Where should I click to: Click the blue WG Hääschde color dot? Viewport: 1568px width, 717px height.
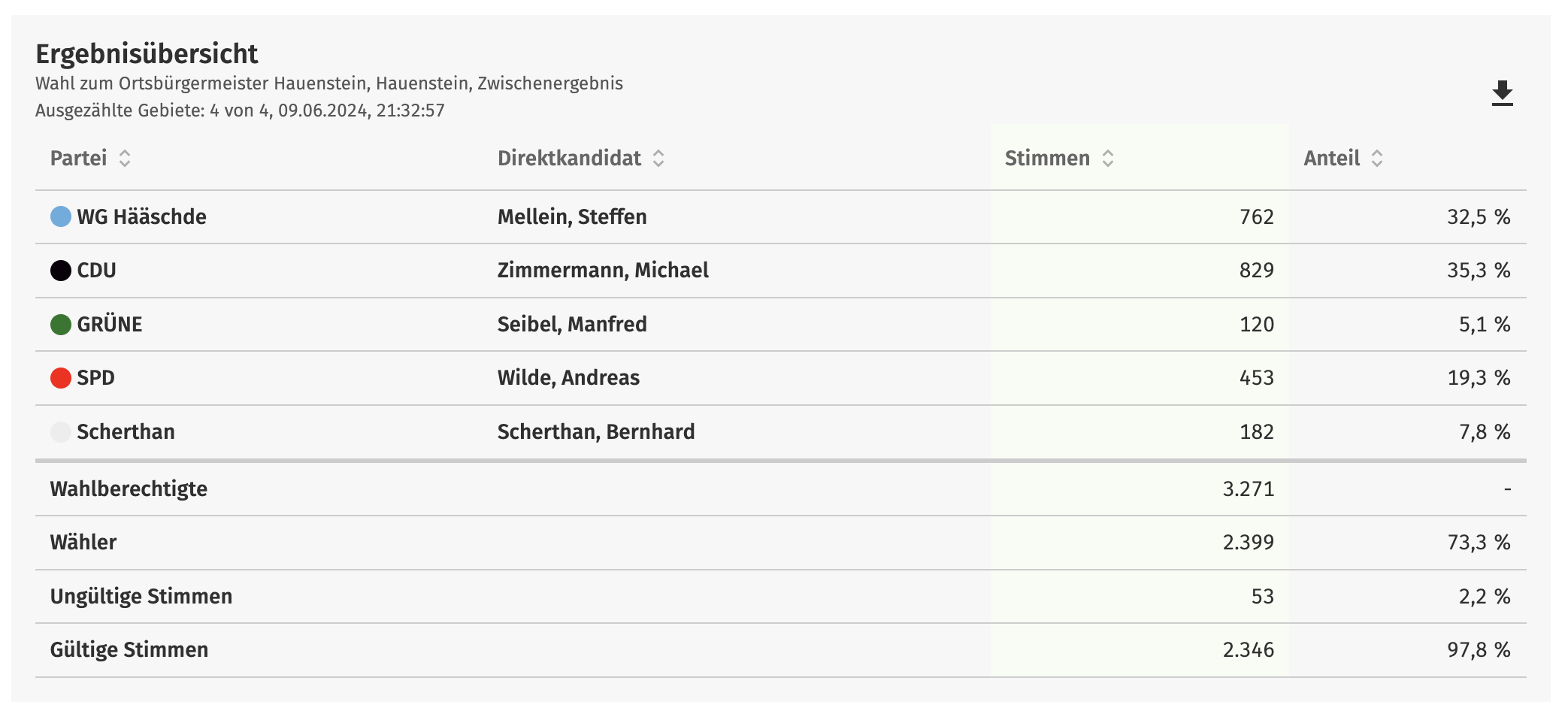[x=61, y=216]
